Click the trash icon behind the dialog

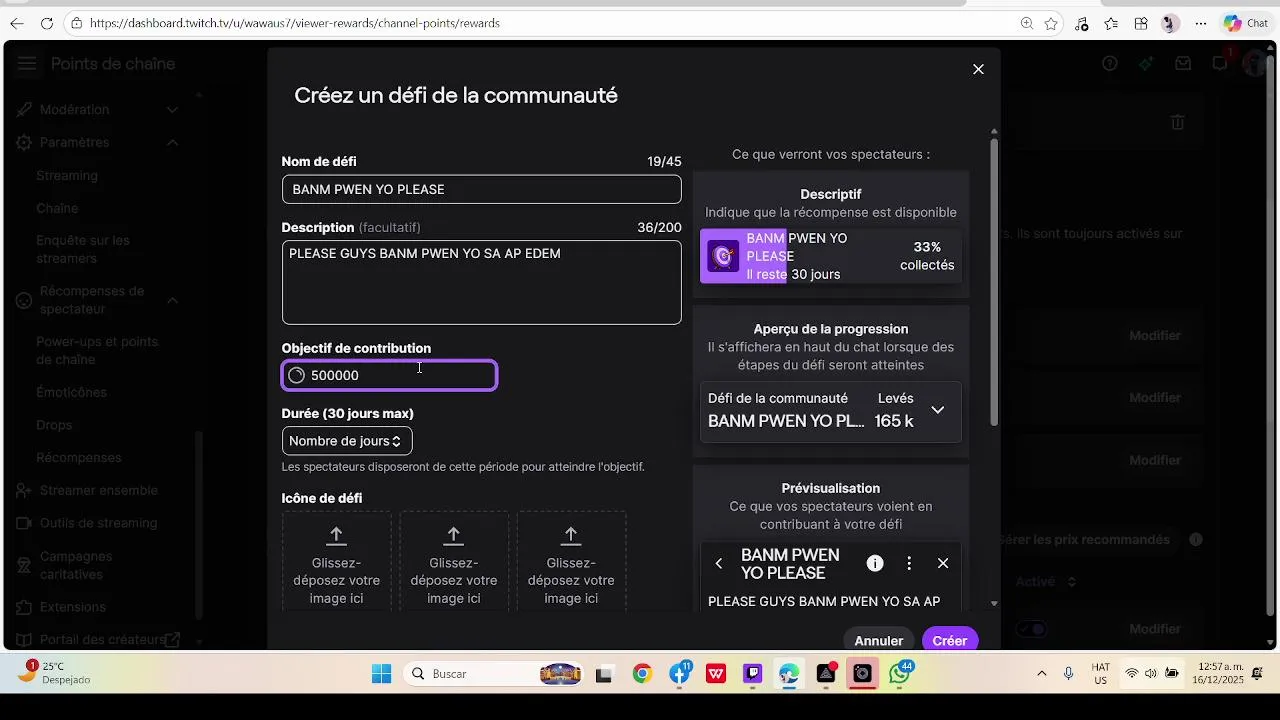pyautogui.click(x=1178, y=122)
